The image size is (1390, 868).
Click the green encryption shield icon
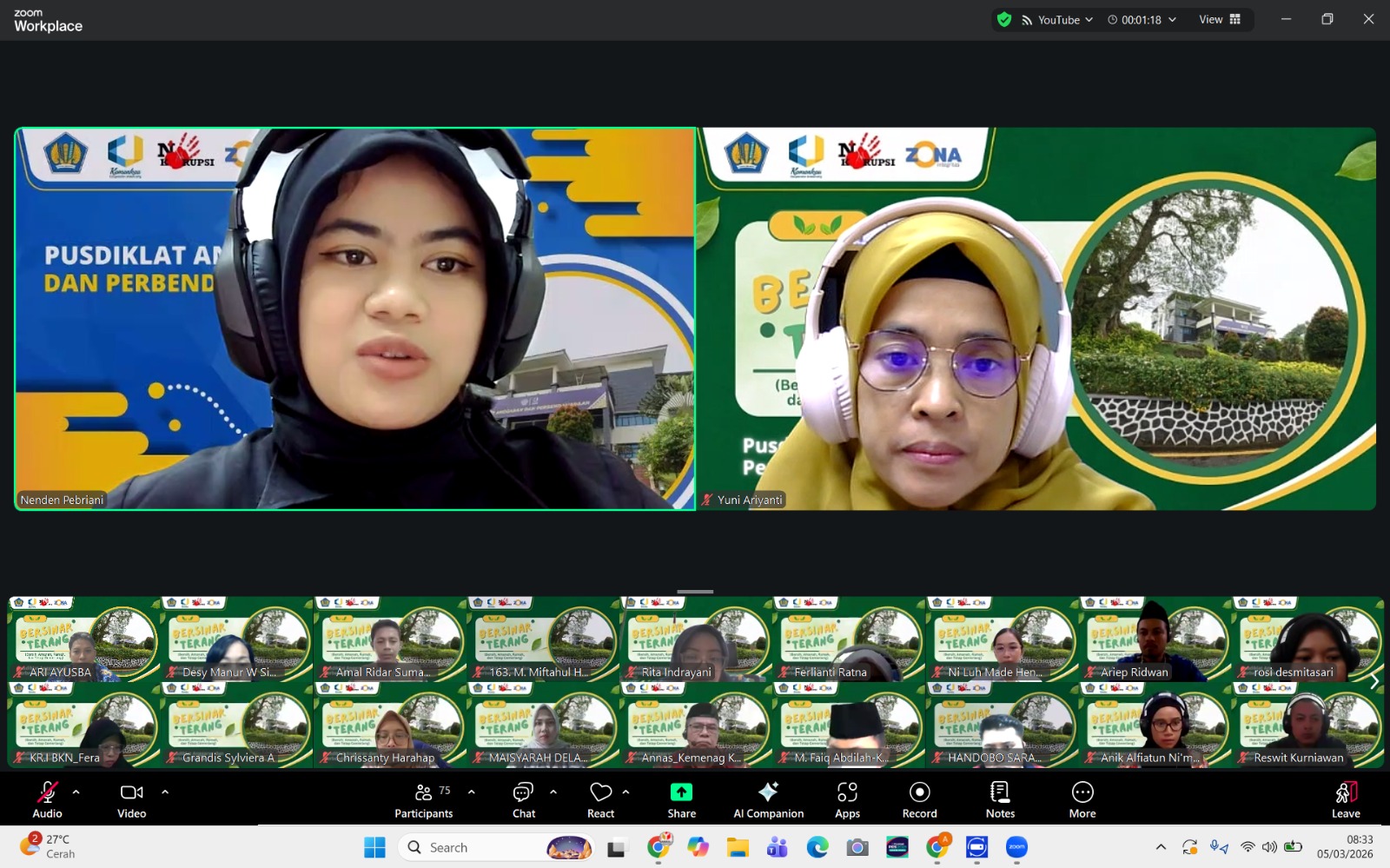1004,20
